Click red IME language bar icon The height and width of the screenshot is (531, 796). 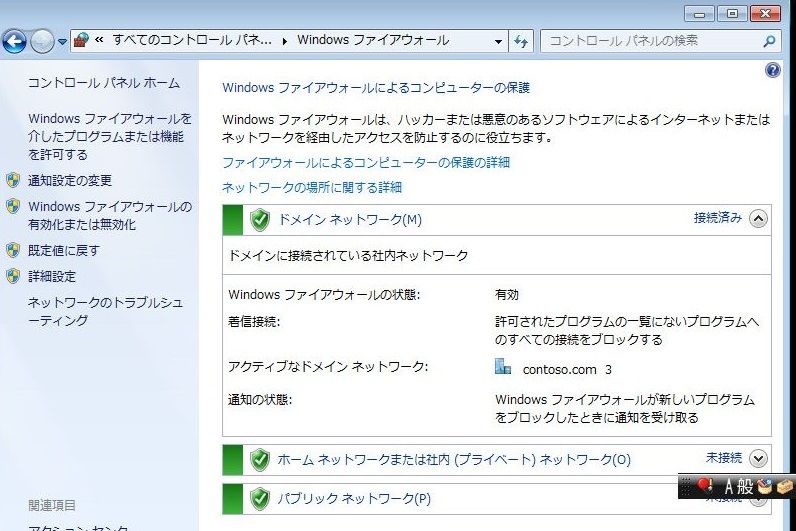click(705, 485)
